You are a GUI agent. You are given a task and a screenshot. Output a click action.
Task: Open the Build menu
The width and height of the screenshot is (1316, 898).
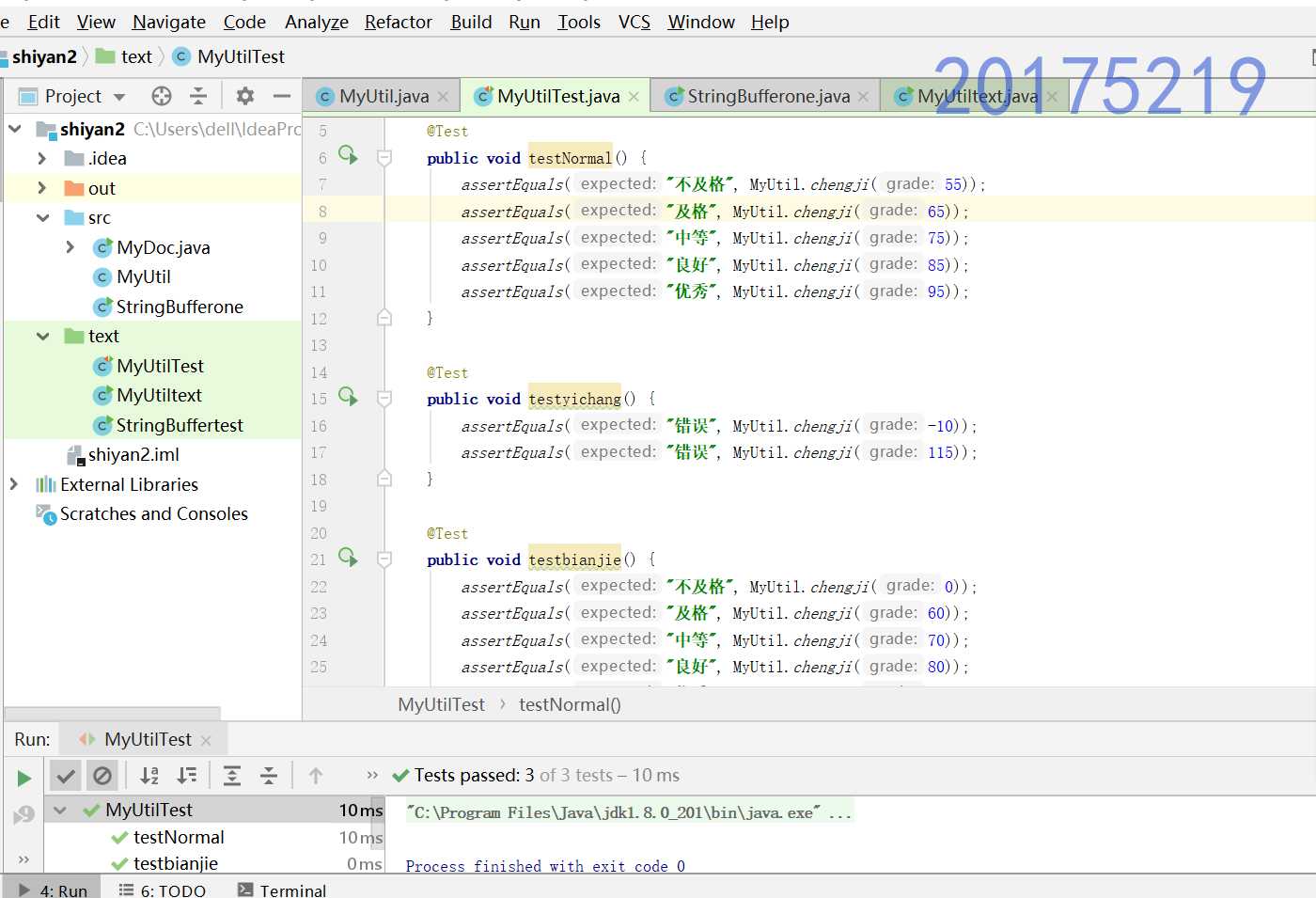(x=471, y=22)
